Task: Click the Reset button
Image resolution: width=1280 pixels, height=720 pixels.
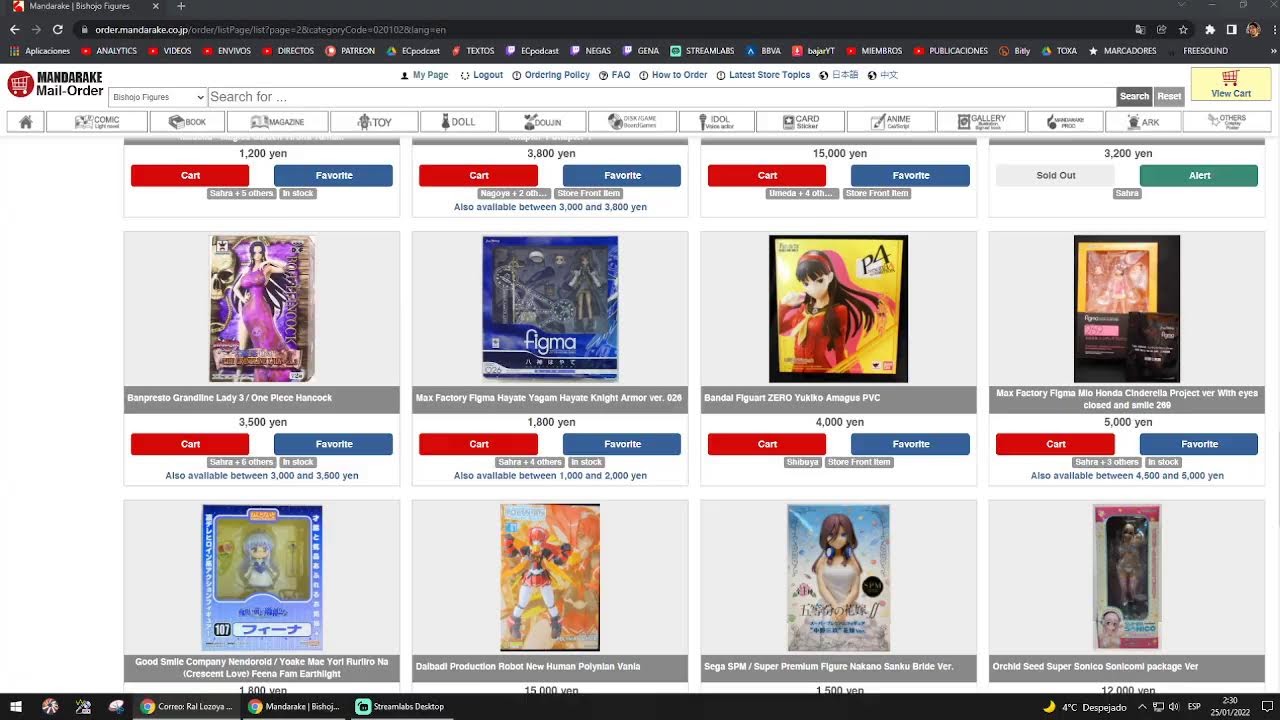Action: coord(1169,97)
